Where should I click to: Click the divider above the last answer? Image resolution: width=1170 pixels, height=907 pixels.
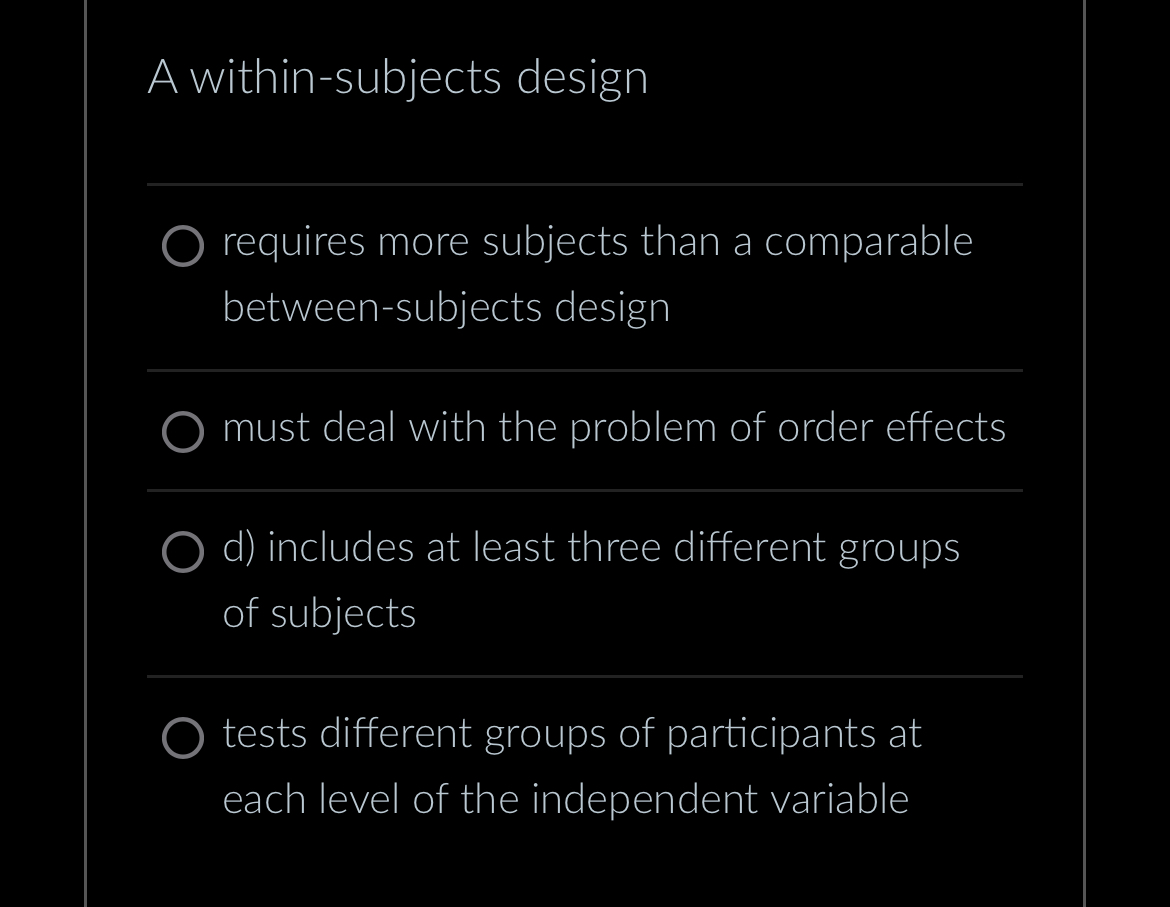click(x=584, y=677)
